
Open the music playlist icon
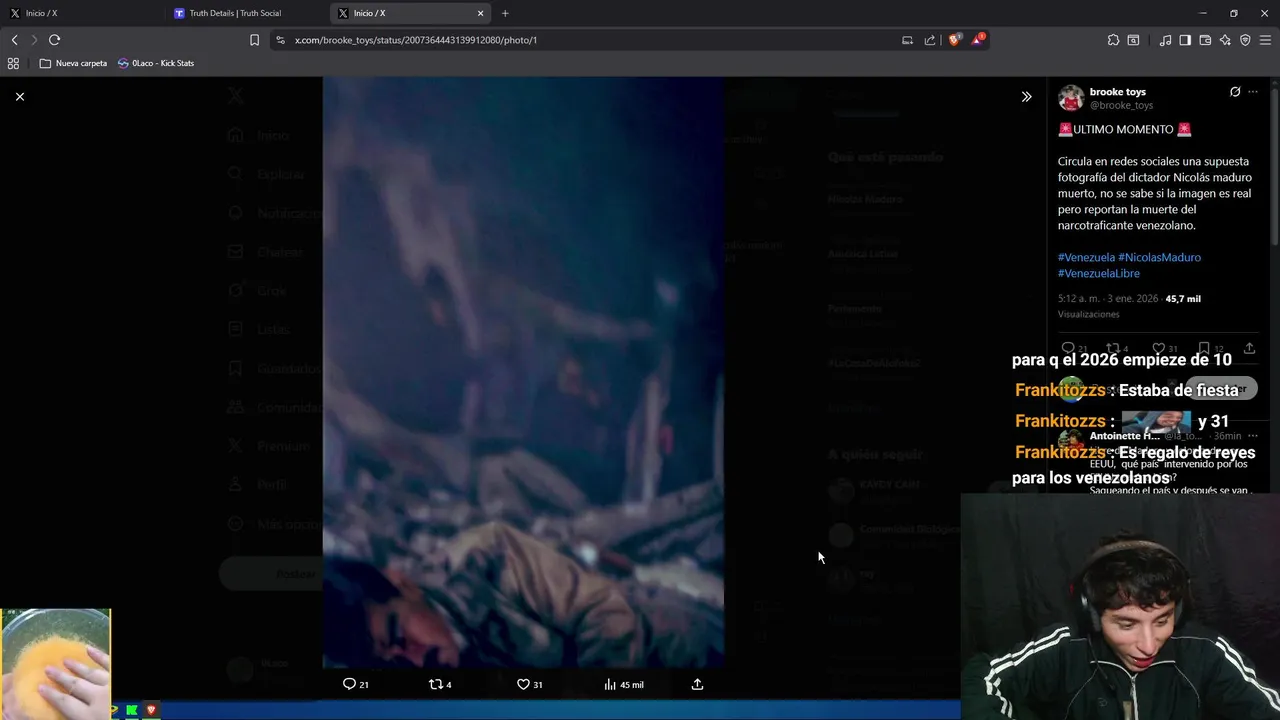coord(1165,40)
